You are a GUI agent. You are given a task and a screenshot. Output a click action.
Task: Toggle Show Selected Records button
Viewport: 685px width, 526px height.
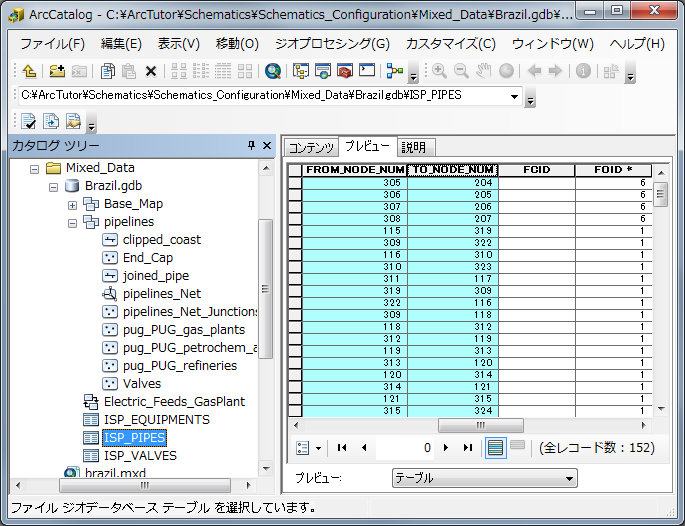click(x=517, y=445)
